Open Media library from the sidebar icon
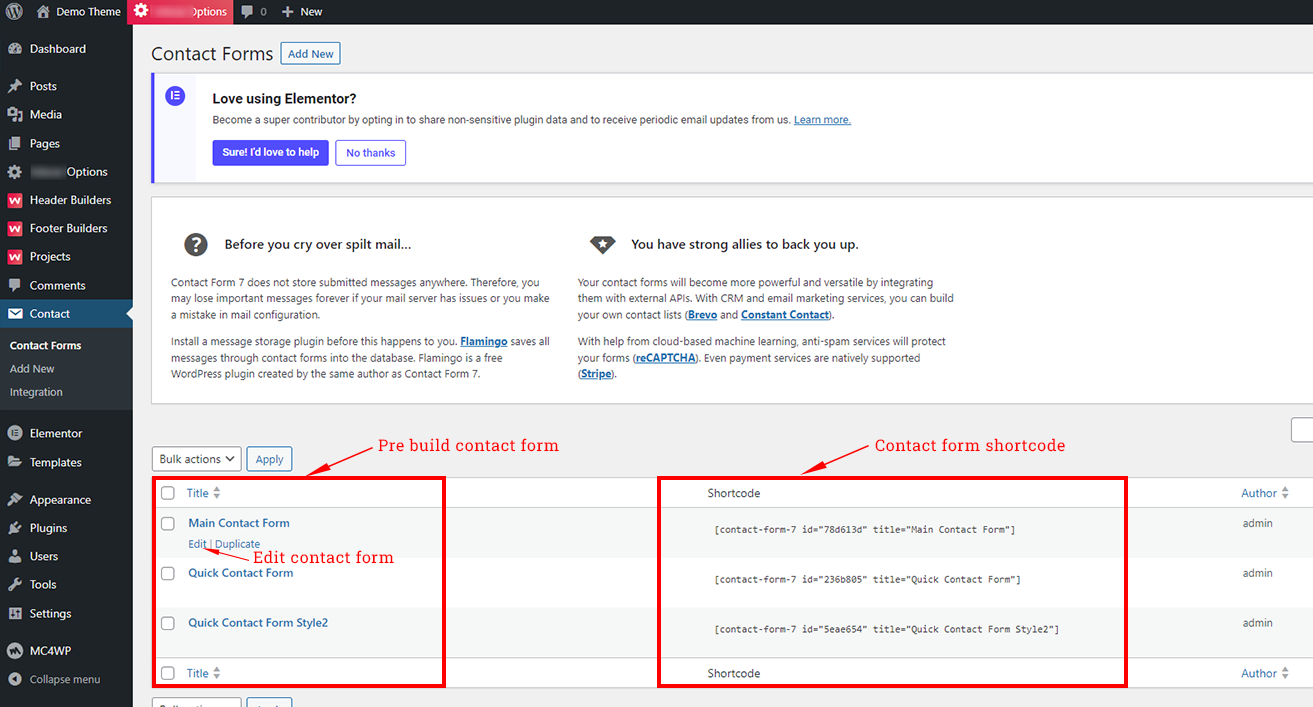This screenshot has height=707, width=1313. 16,114
